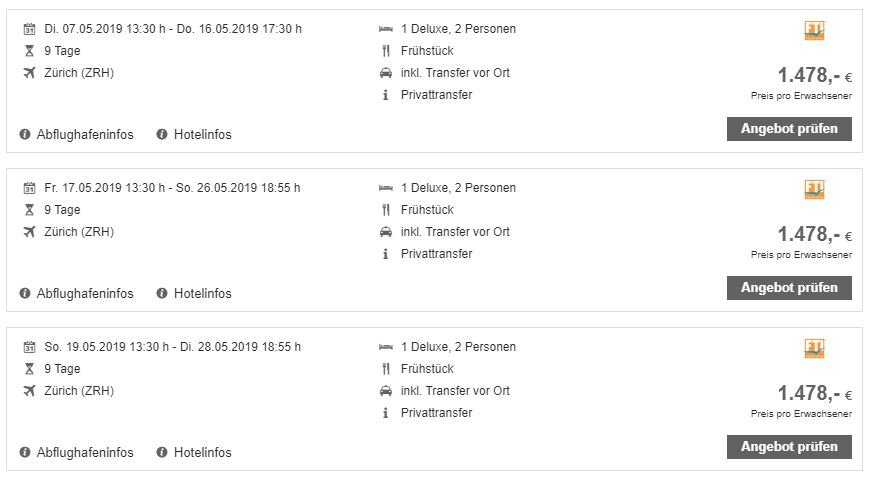Screen dimensions: 869x477
Task: Click the airplane icon in the 17.05.2019 offer
Action: point(29,232)
